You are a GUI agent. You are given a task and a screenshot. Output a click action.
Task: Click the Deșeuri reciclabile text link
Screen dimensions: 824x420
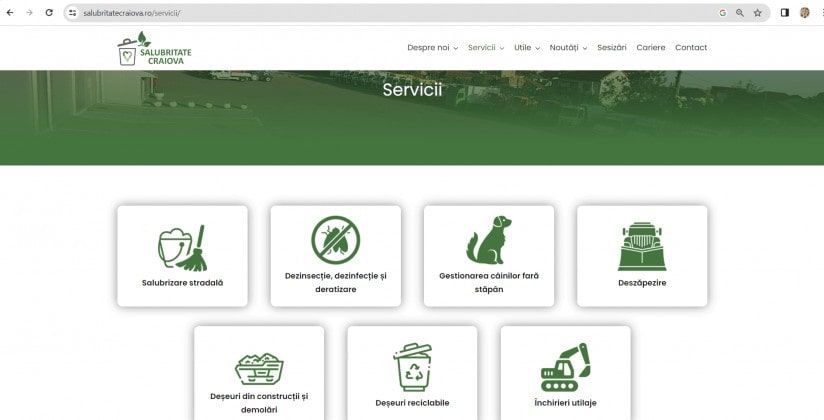[412, 403]
